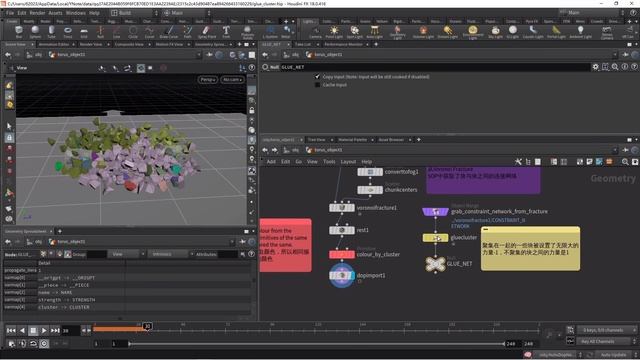The height and width of the screenshot is (360, 640).
Task: Click the Group field in Geometry Spreadsheet
Action: tap(97, 254)
